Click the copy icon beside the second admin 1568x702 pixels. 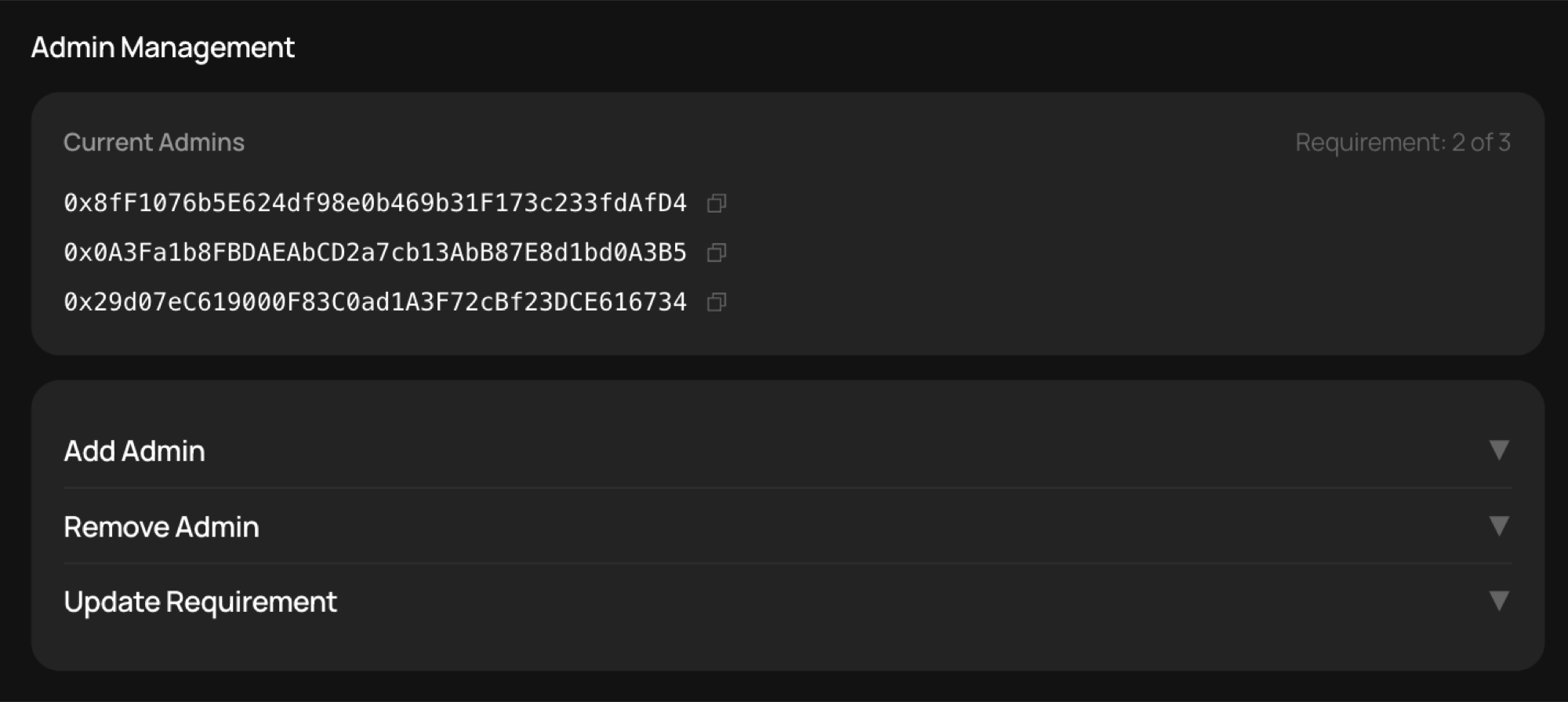pos(715,253)
